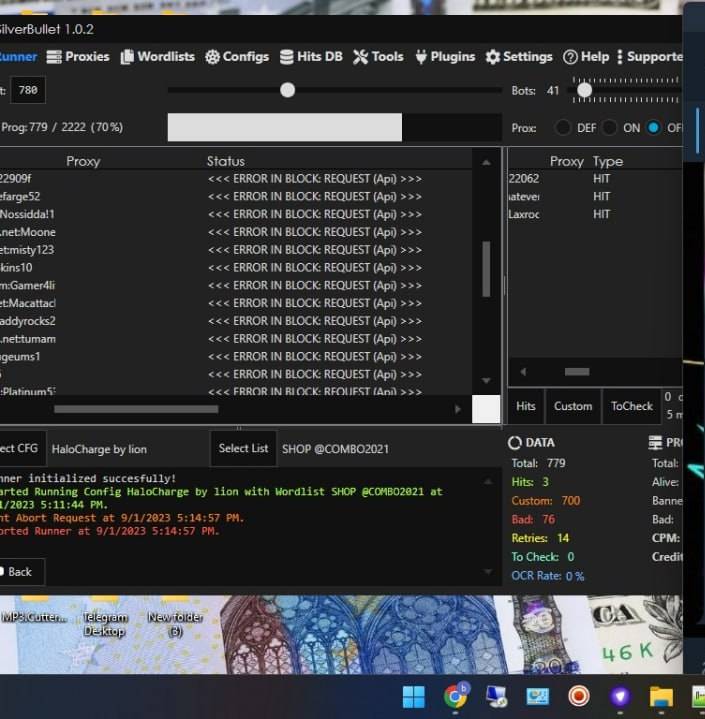Image resolution: width=705 pixels, height=719 pixels.
Task: Click the status list scroll-up arrow
Action: [486, 162]
